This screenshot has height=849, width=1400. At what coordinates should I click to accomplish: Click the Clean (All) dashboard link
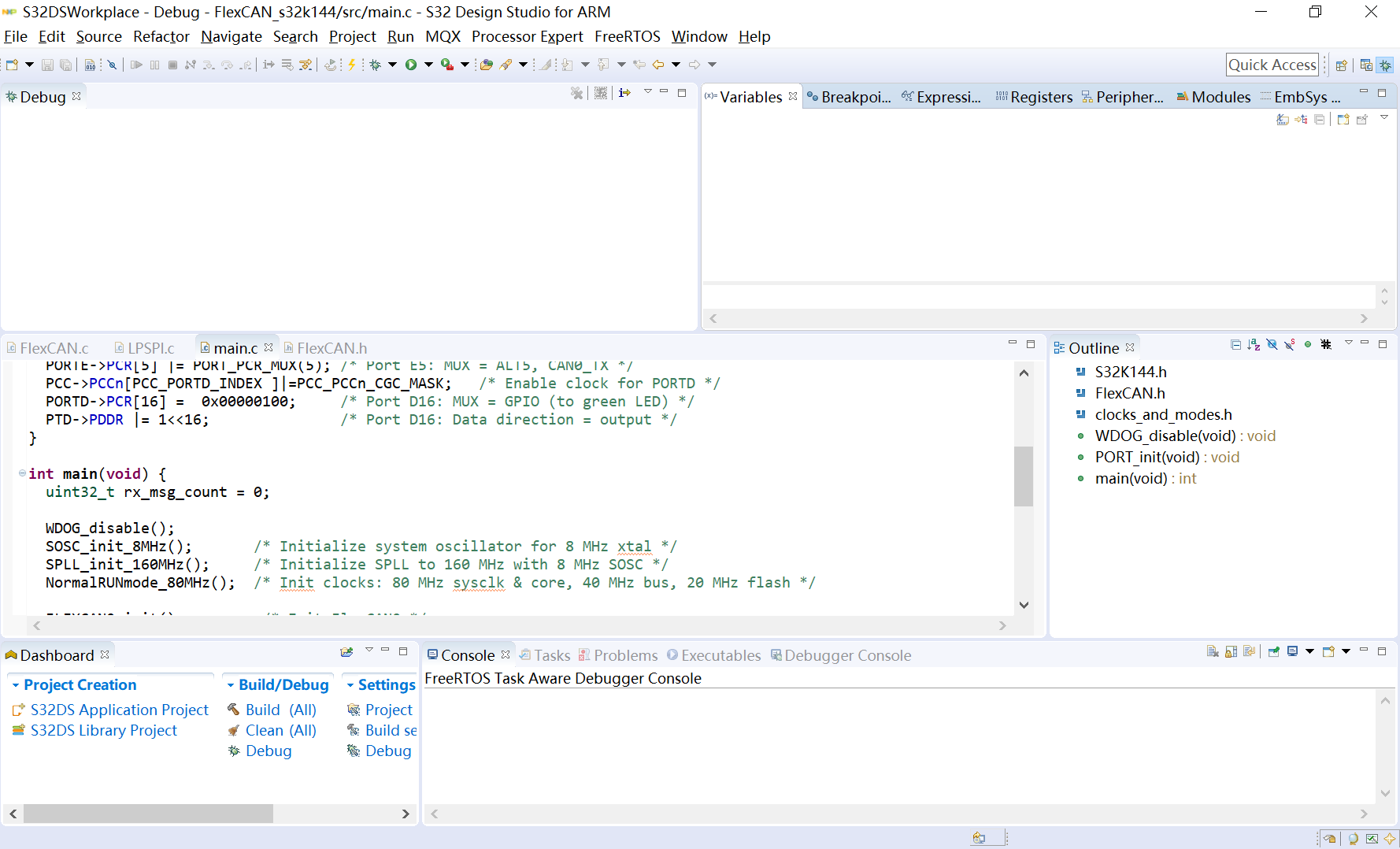(x=280, y=730)
